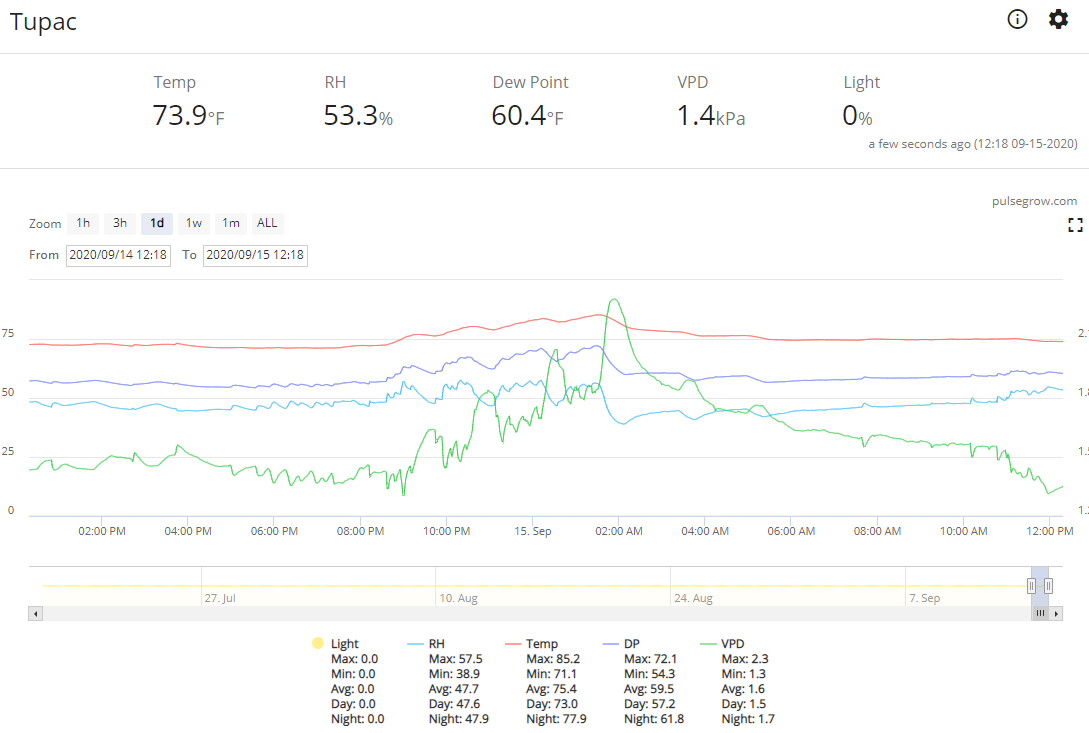Click the Tupac device title
This screenshot has height=733, width=1089.
(43, 22)
